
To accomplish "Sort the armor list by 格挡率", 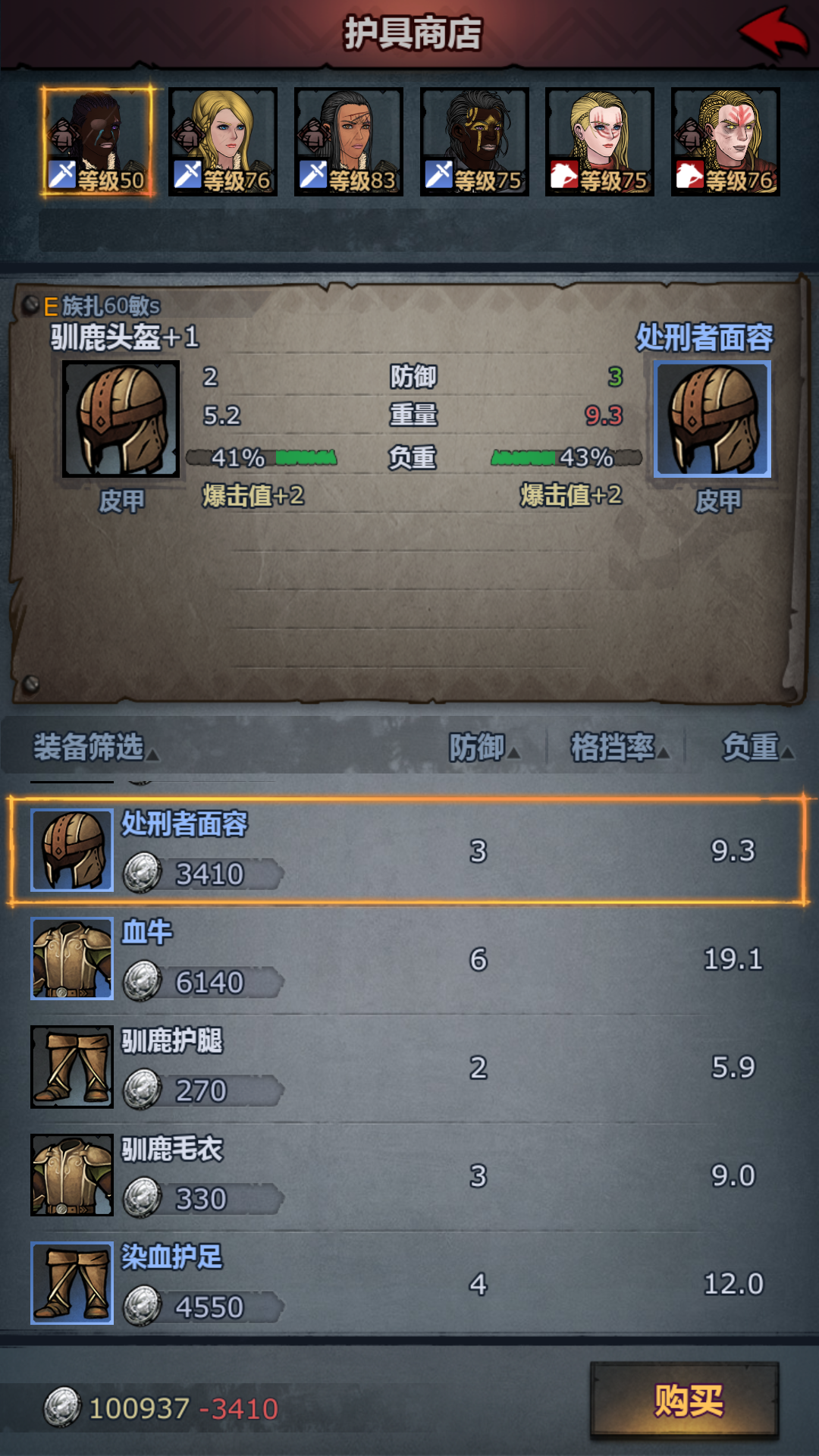I will pyautogui.click(x=620, y=748).
